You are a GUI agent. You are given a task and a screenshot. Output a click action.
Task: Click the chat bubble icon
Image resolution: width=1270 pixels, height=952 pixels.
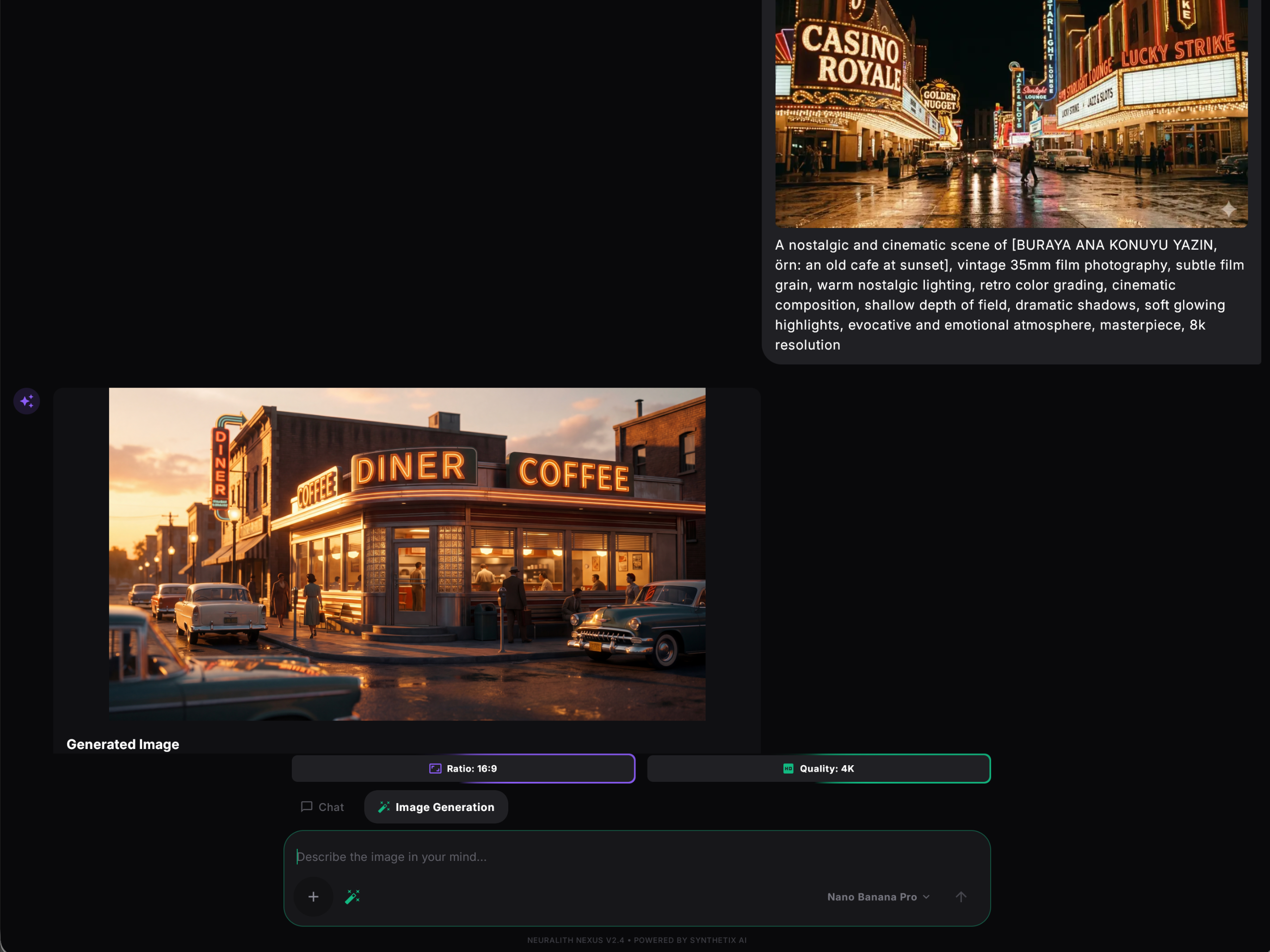click(307, 806)
